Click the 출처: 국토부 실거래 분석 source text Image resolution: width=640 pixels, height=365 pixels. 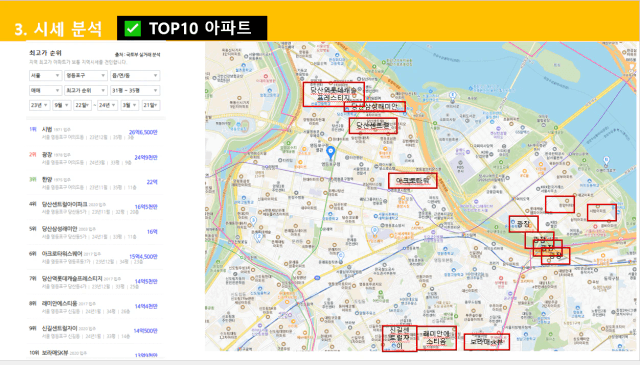coord(138,54)
